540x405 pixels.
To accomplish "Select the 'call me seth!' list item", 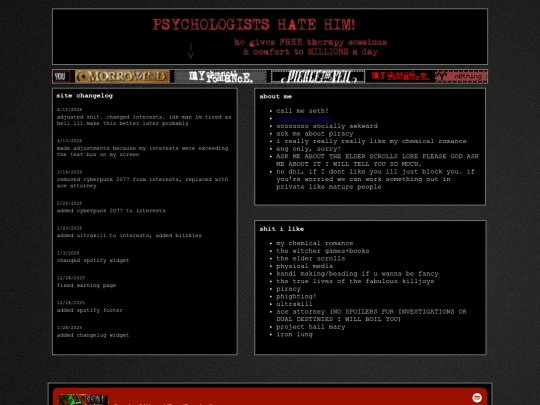I will (302, 111).
